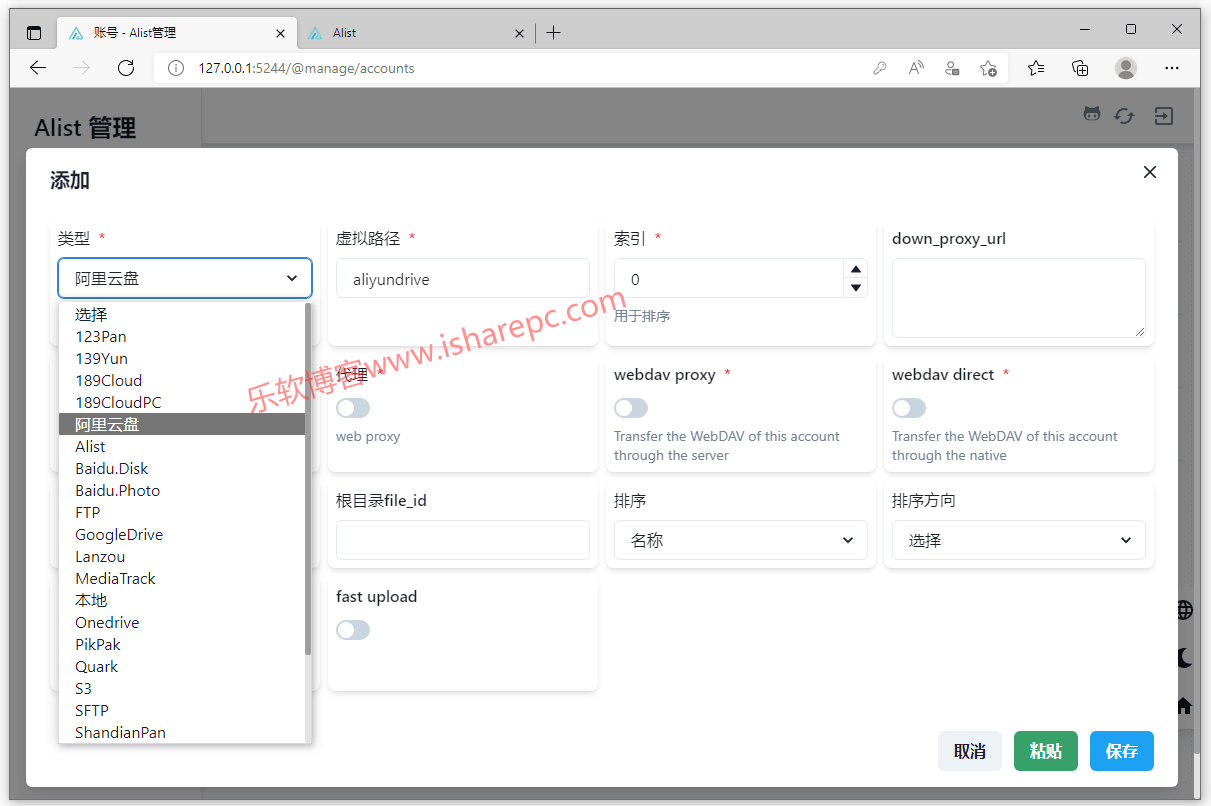Image resolution: width=1211 pixels, height=806 pixels.
Task: Pick ShandianPan in the type list
Action: (182, 732)
